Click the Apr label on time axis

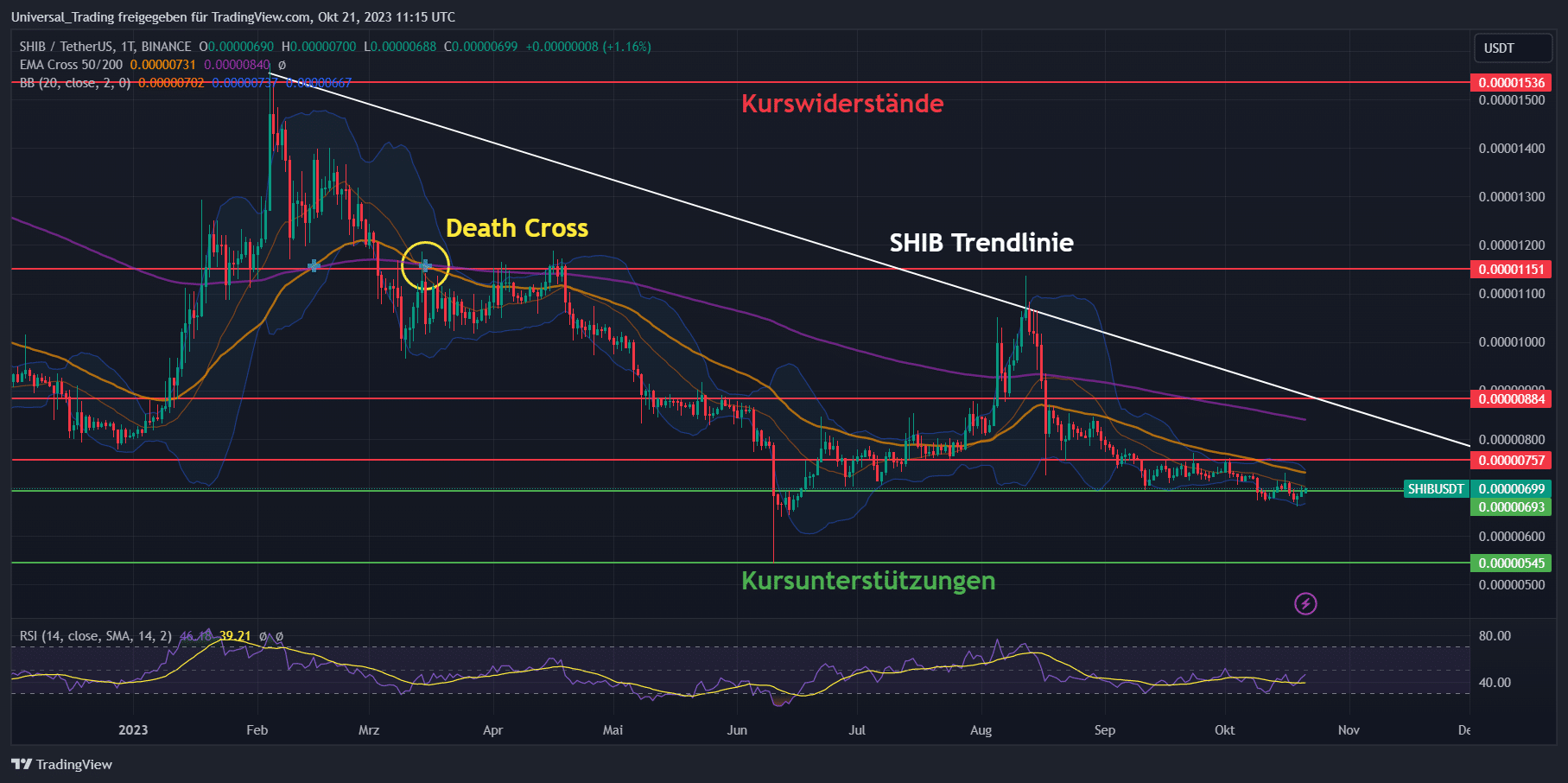492,730
